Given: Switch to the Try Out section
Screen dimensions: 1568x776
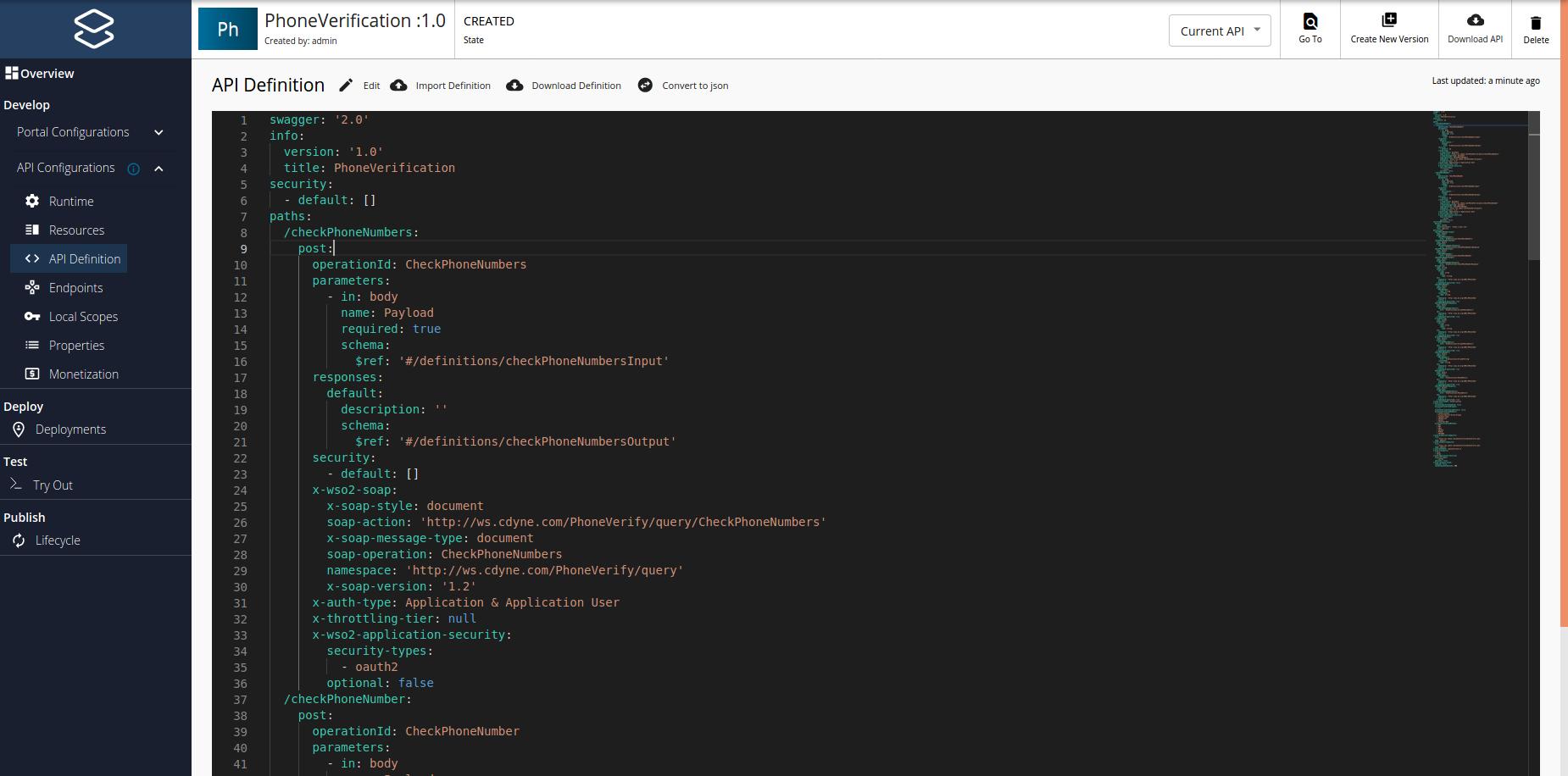Looking at the screenshot, I should tap(53, 485).
